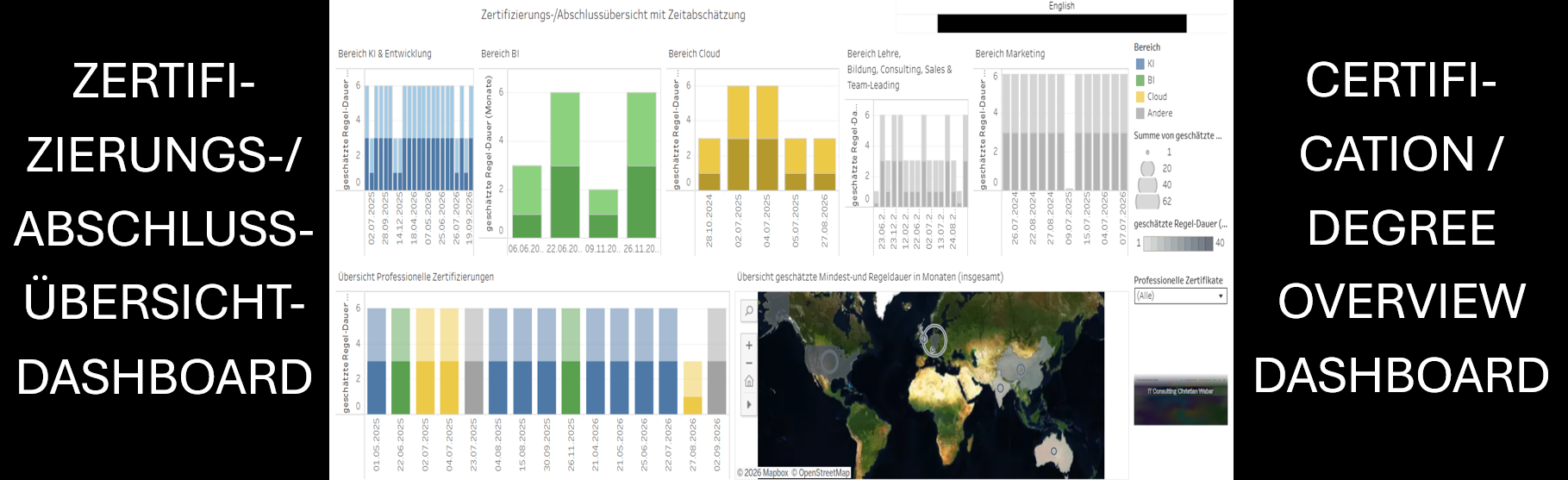Click the English language link
This screenshot has width=1568, height=480.
coord(1061,6)
